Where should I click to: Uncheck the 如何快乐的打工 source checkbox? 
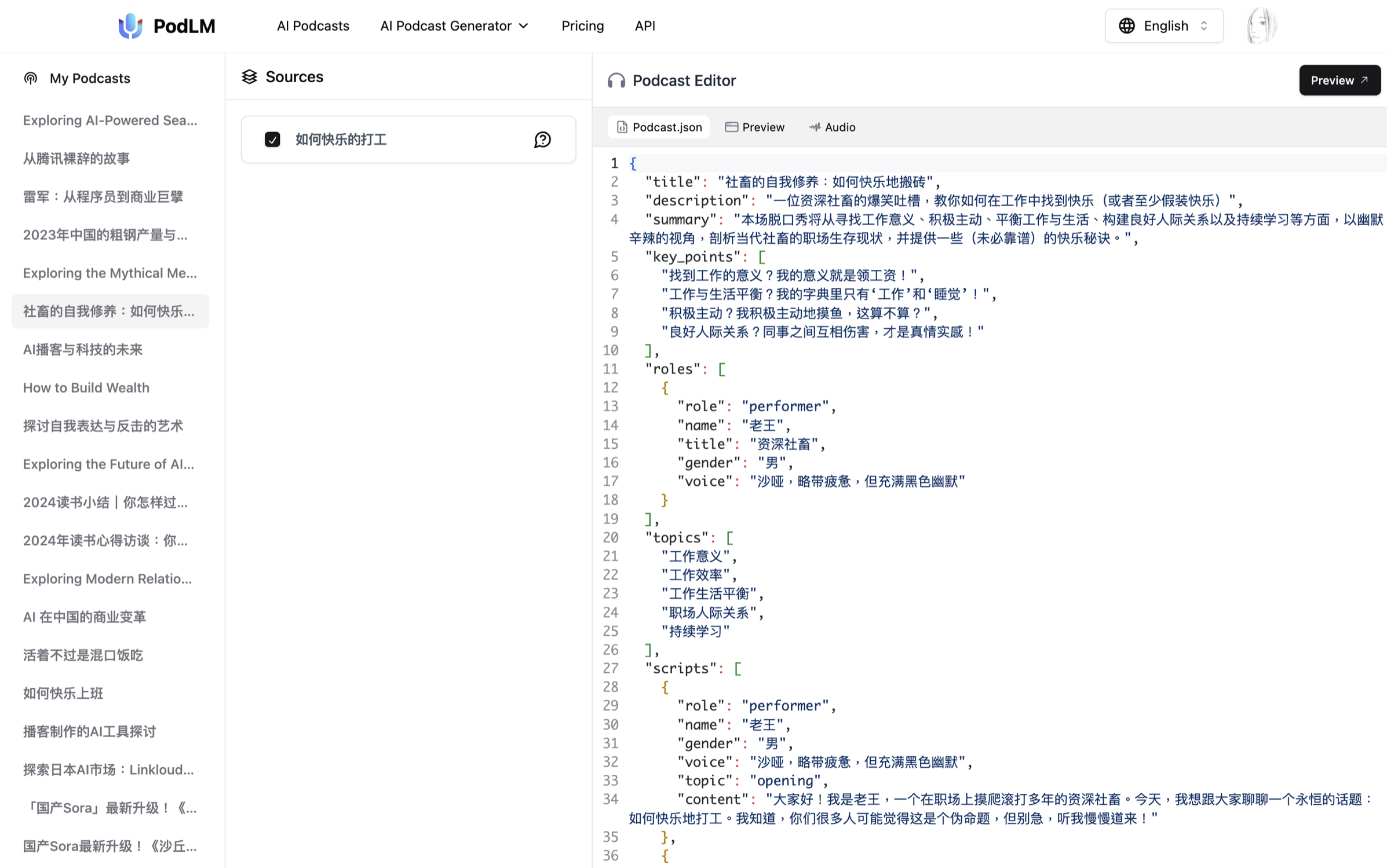click(272, 140)
